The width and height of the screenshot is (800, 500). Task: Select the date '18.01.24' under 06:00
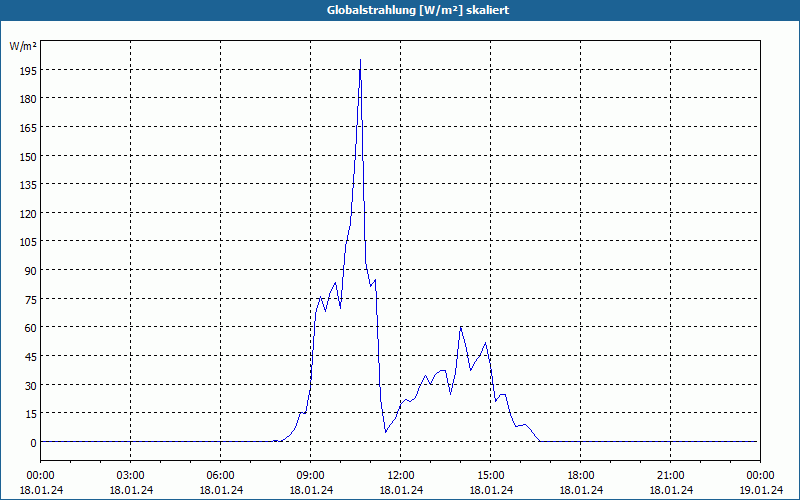(221, 490)
